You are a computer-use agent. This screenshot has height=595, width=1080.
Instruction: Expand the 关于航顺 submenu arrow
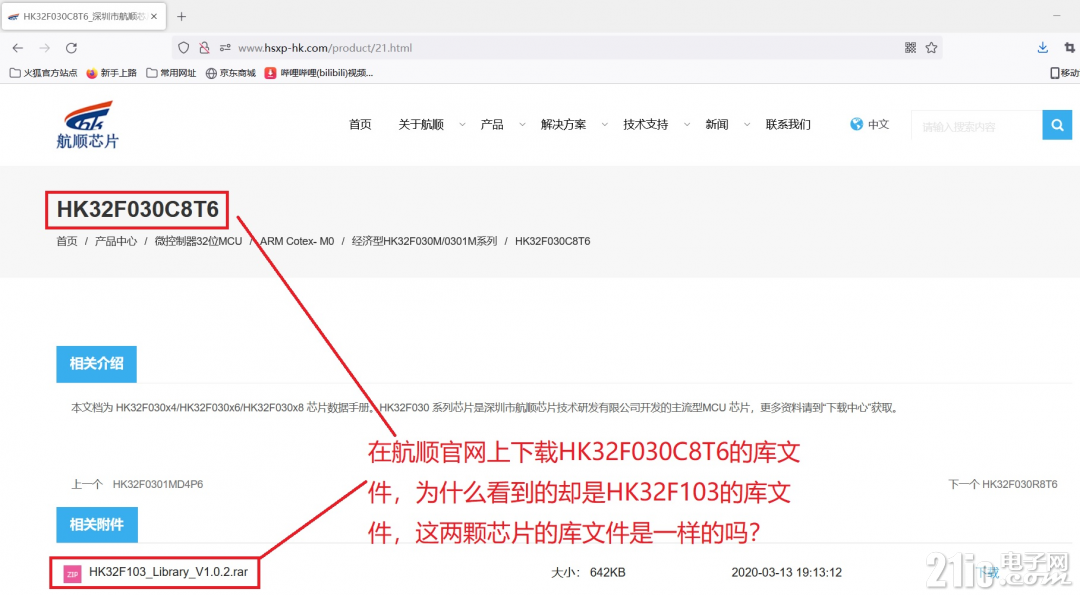click(462, 125)
